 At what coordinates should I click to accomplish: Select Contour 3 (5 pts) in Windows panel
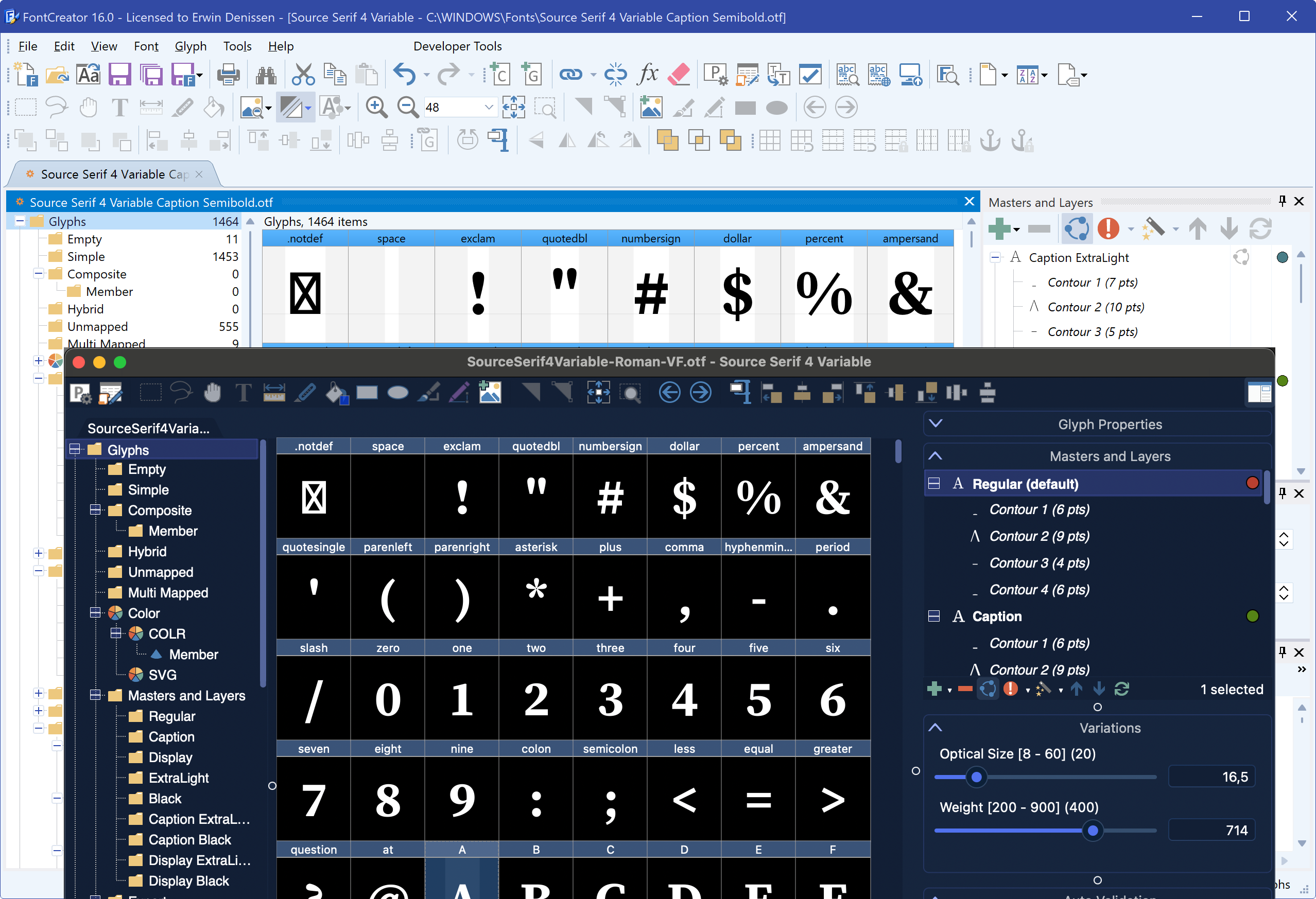pyautogui.click(x=1093, y=332)
